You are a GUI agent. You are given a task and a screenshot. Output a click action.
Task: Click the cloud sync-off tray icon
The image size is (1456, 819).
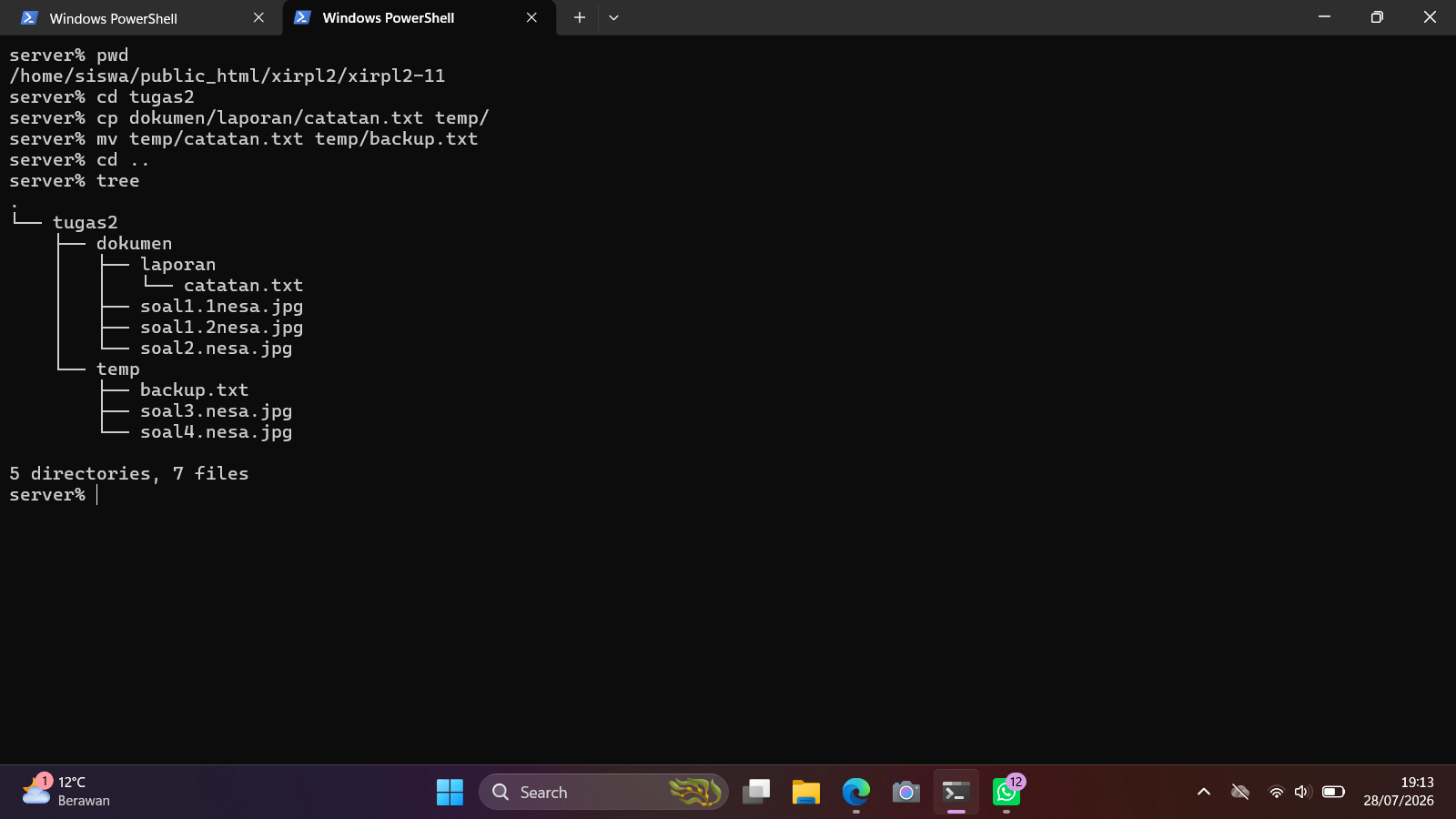1240,792
